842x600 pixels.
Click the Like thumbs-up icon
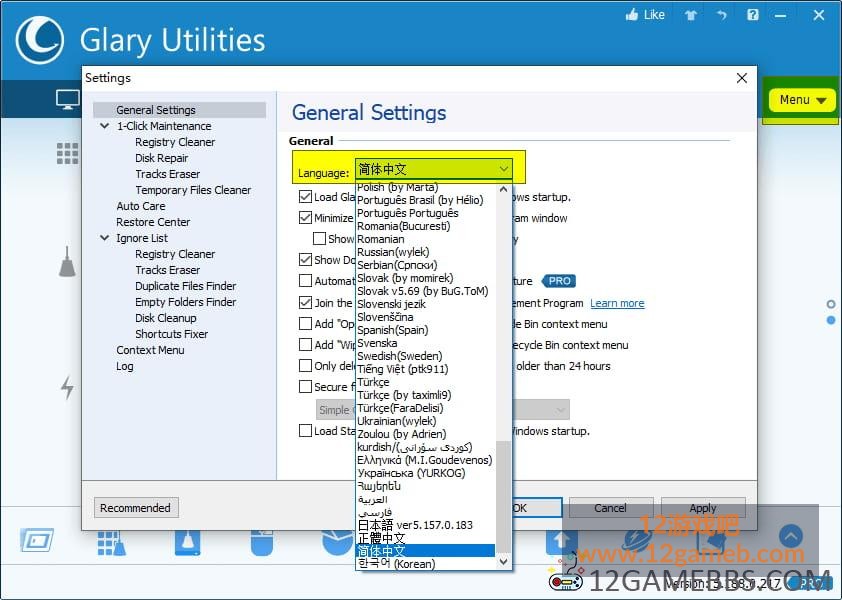pyautogui.click(x=632, y=15)
